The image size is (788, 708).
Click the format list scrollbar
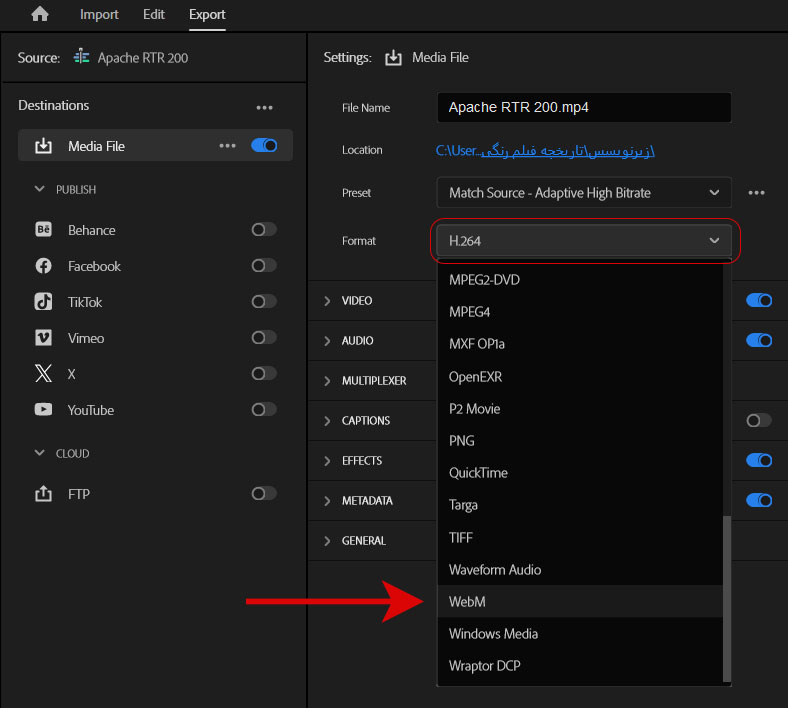(x=727, y=599)
